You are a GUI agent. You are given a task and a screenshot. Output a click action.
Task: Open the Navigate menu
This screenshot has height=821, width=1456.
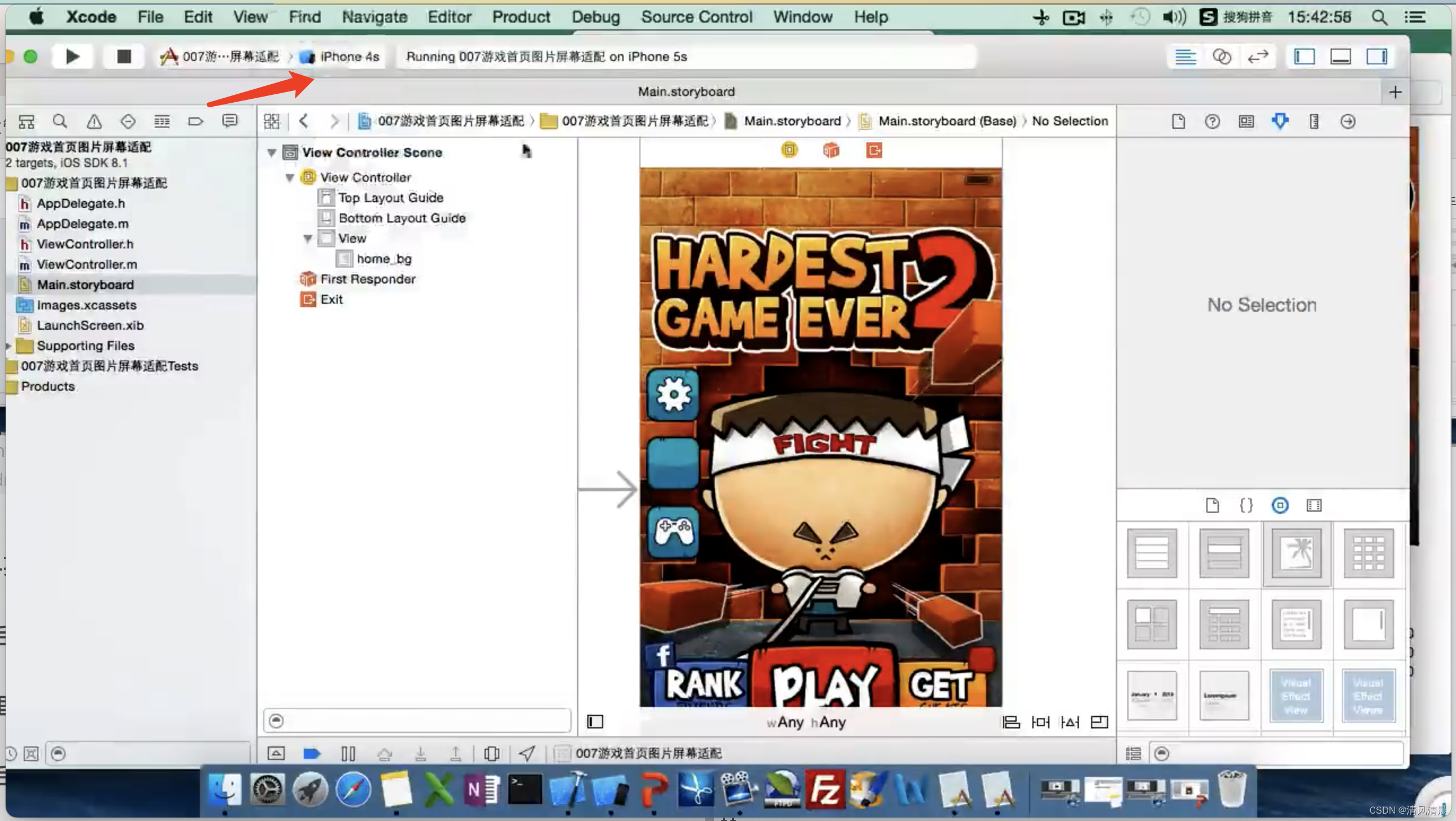375,17
